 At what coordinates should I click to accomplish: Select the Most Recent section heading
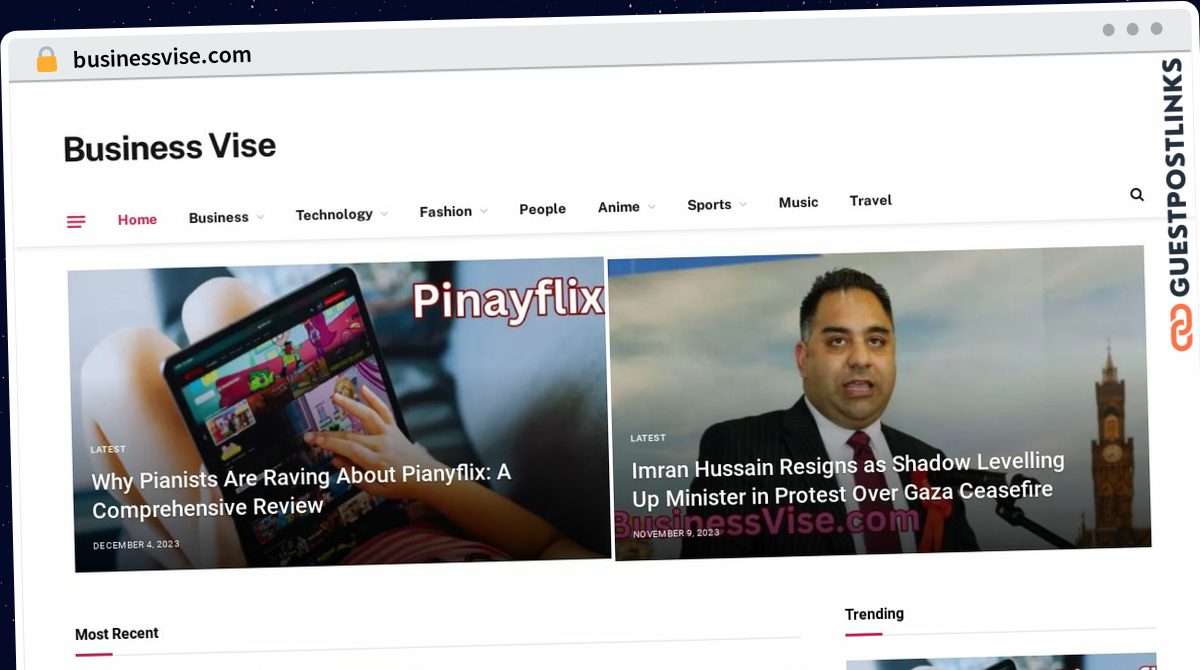(117, 633)
